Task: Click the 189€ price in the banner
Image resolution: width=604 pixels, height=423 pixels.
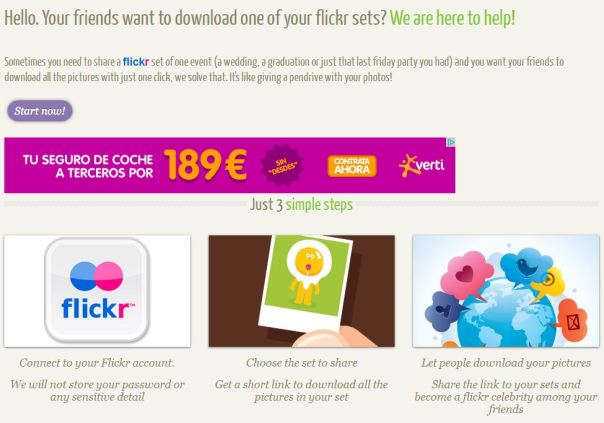Action: click(205, 165)
